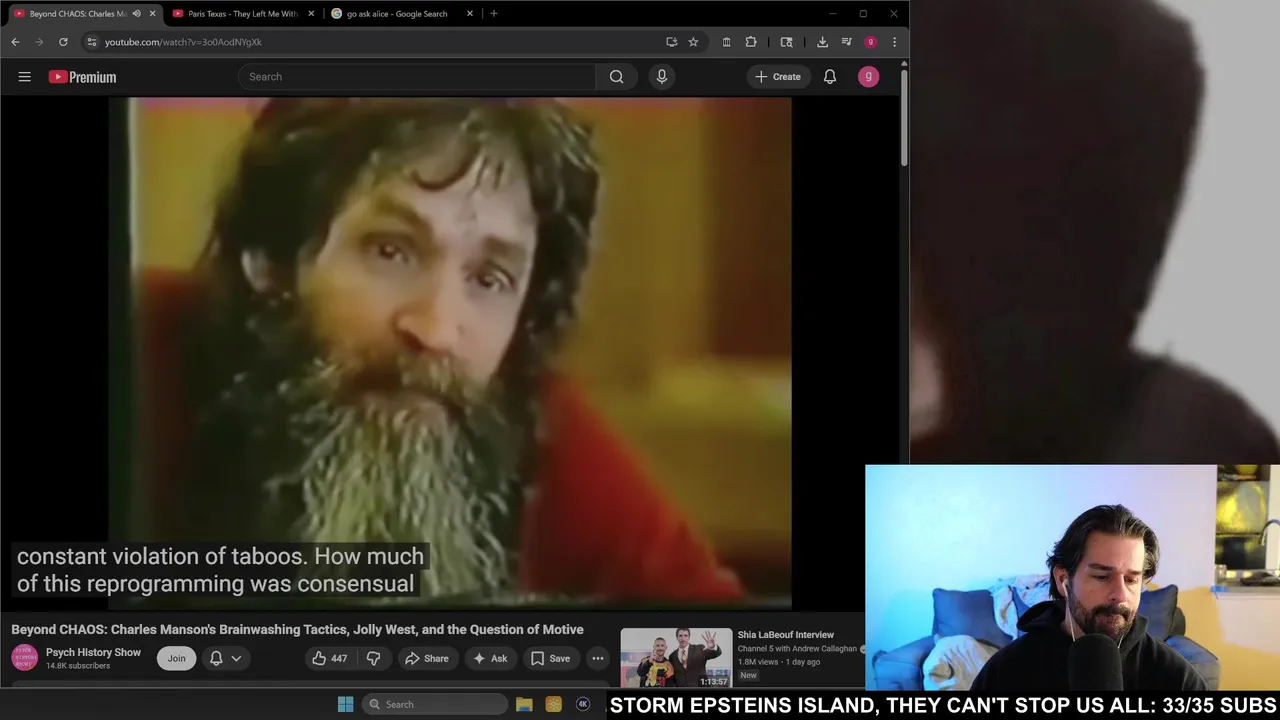Click the address bar URL
Screen dimensions: 1280x720
pyautogui.click(x=183, y=42)
